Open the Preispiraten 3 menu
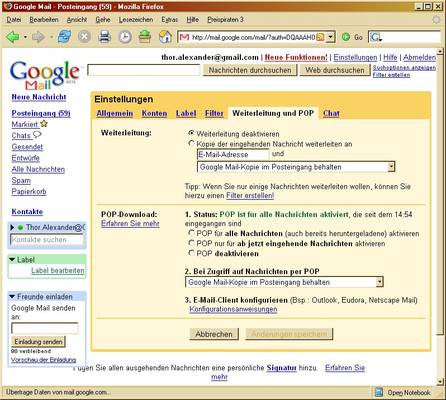 (x=225, y=20)
